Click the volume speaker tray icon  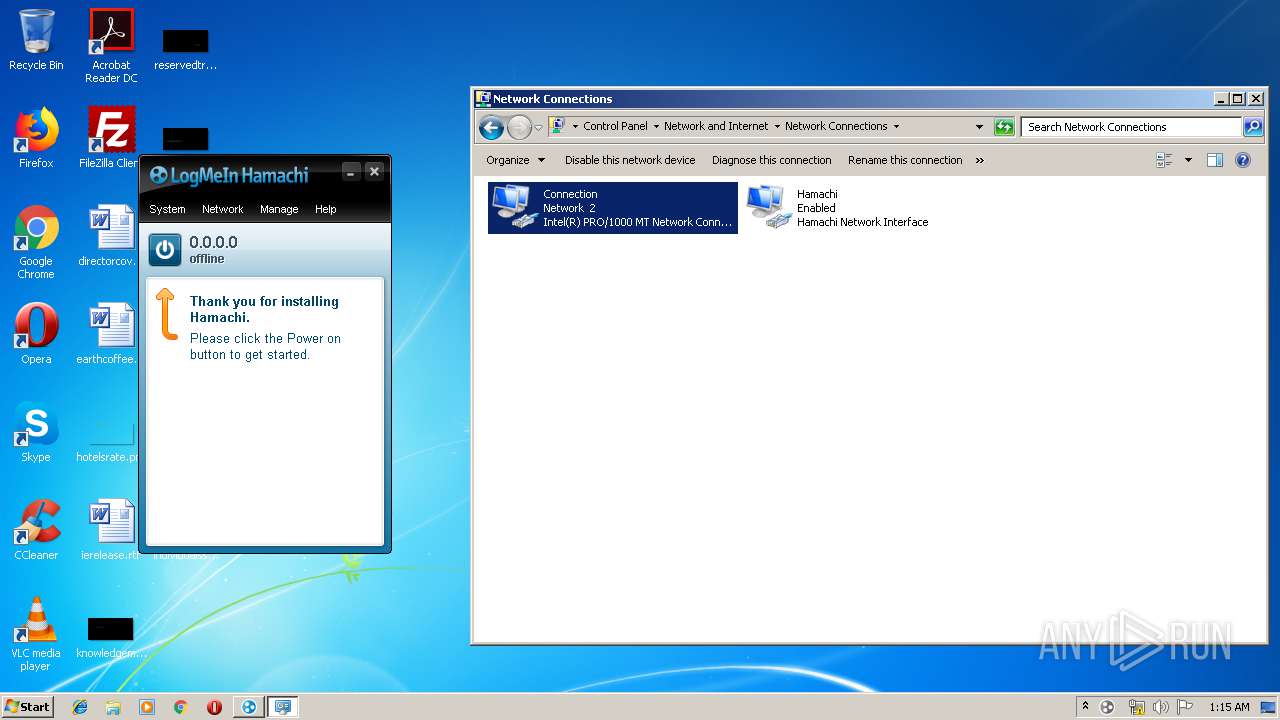pos(1160,707)
